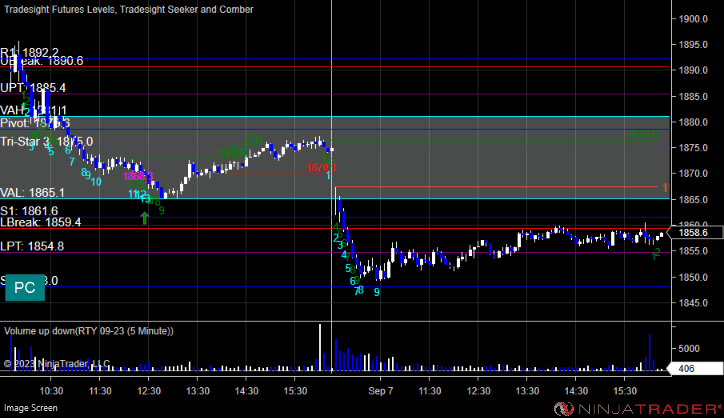This screenshot has height=418, width=724.
Task: Click the 1900.0 price axis label
Action: [693, 19]
